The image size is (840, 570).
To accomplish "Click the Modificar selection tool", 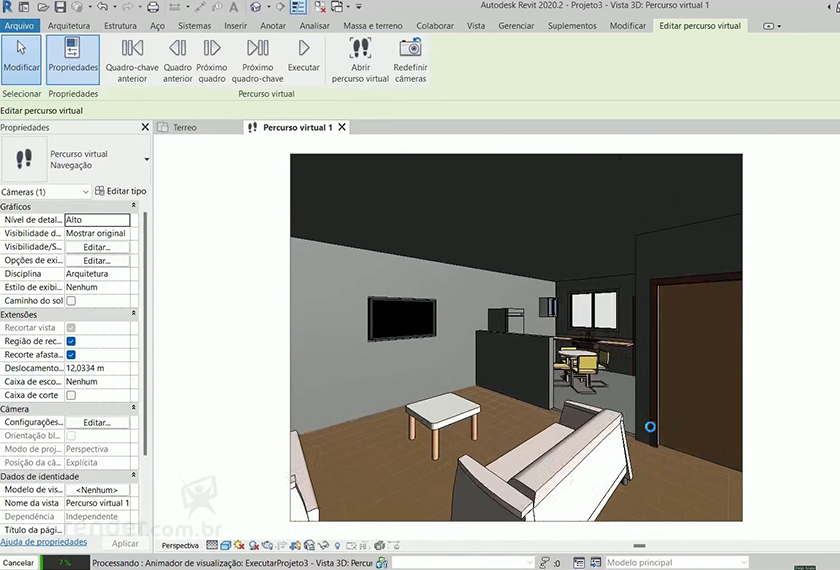I will pos(21,57).
